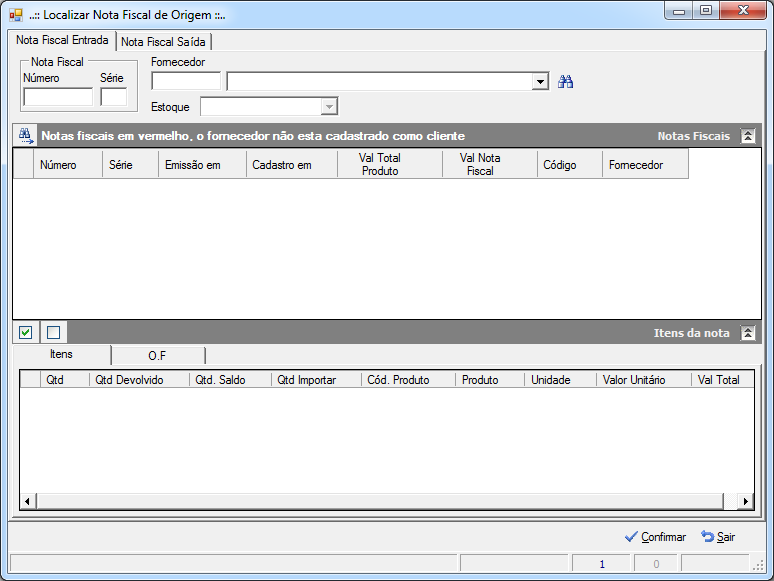The width and height of the screenshot is (774, 581).
Task: Select the Itens tab
Action: (61, 354)
